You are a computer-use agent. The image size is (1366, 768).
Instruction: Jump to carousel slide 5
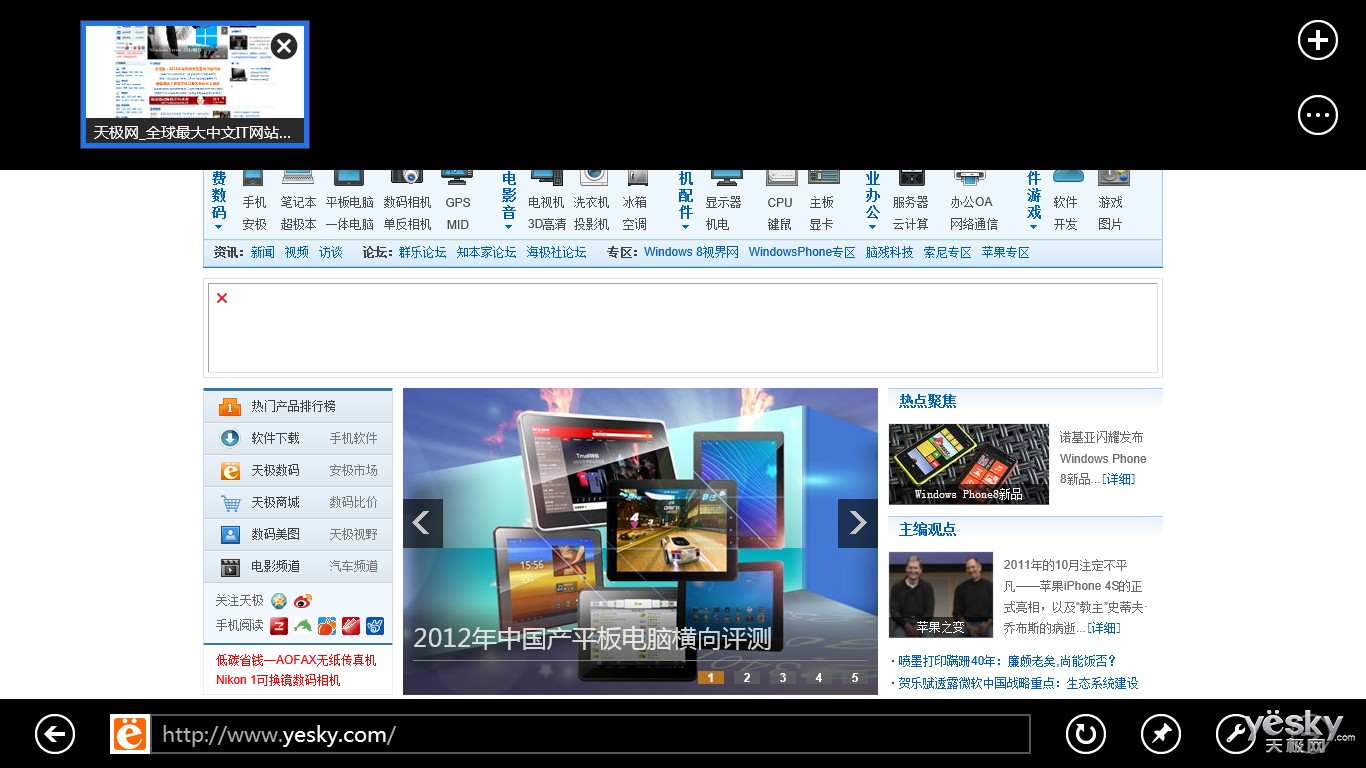(854, 678)
